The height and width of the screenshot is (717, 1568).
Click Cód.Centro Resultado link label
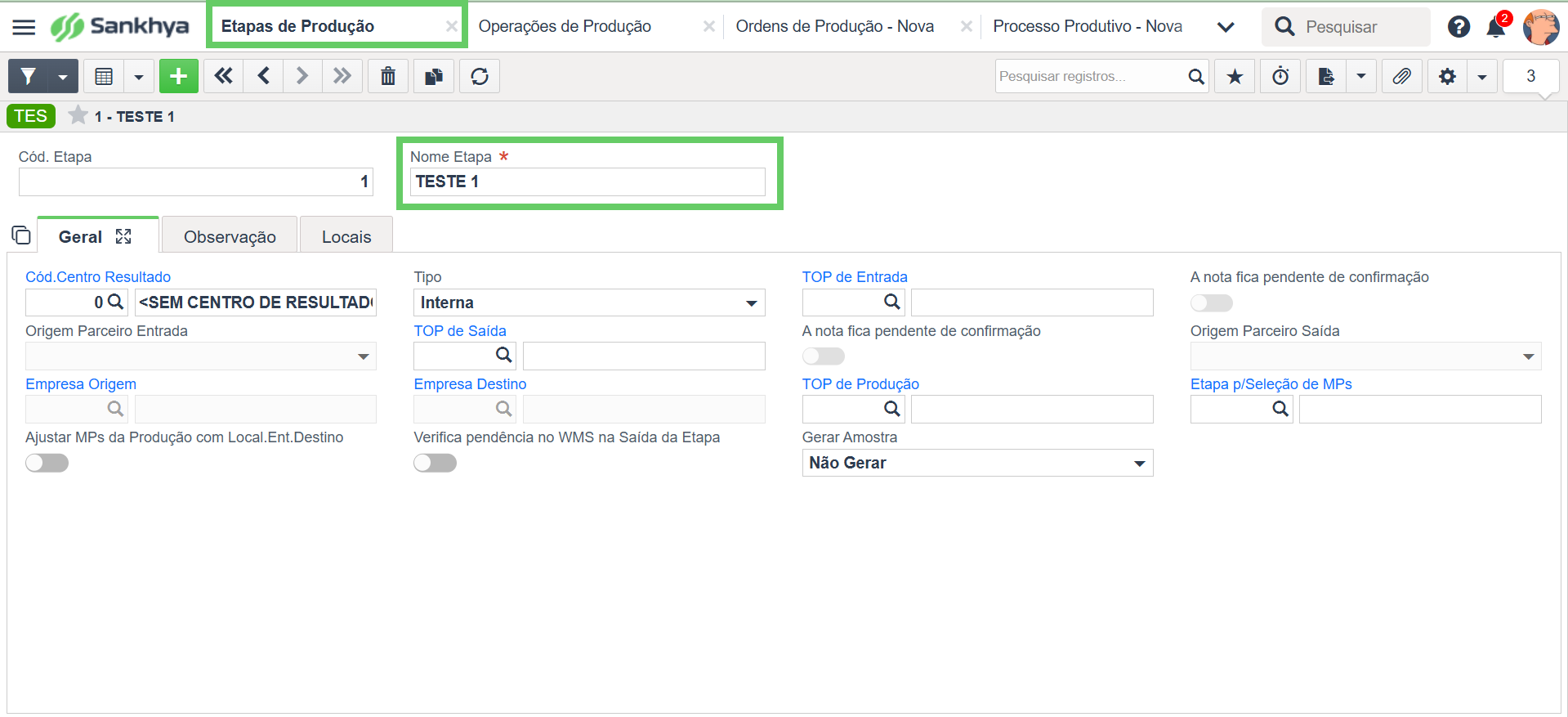coord(98,277)
